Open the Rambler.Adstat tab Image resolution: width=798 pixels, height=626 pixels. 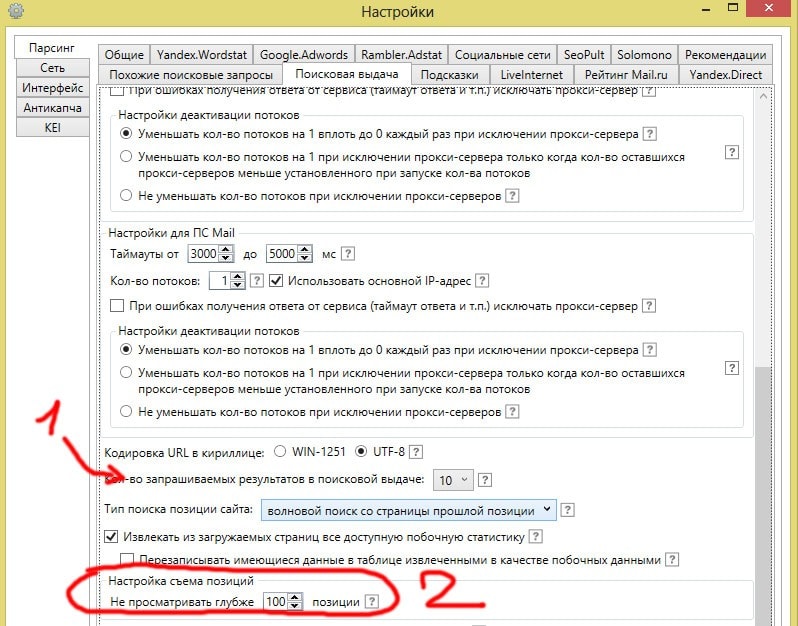pos(402,54)
